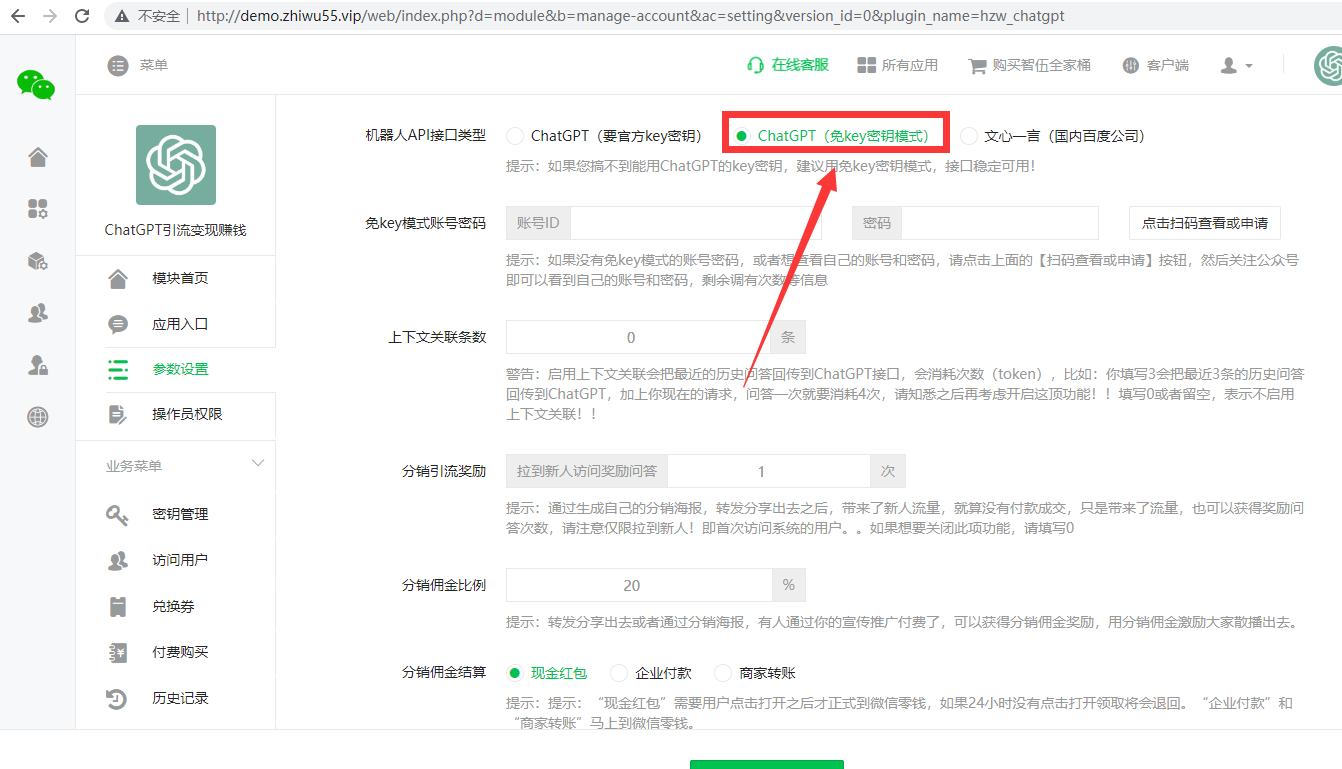
Task: Reload the page with the refresh icon
Action: pyautogui.click(x=82, y=16)
